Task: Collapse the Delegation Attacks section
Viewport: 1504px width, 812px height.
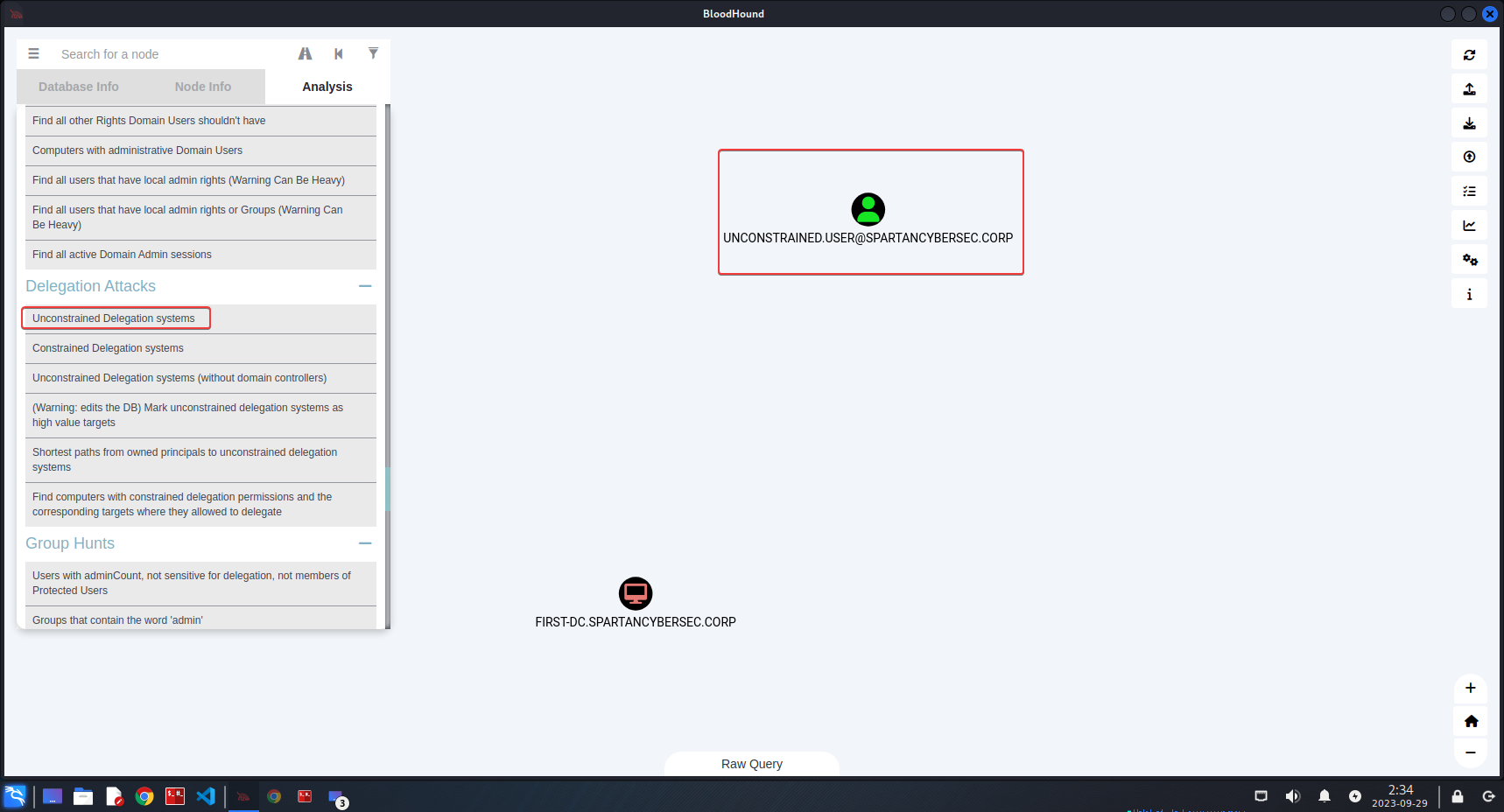Action: 365,286
